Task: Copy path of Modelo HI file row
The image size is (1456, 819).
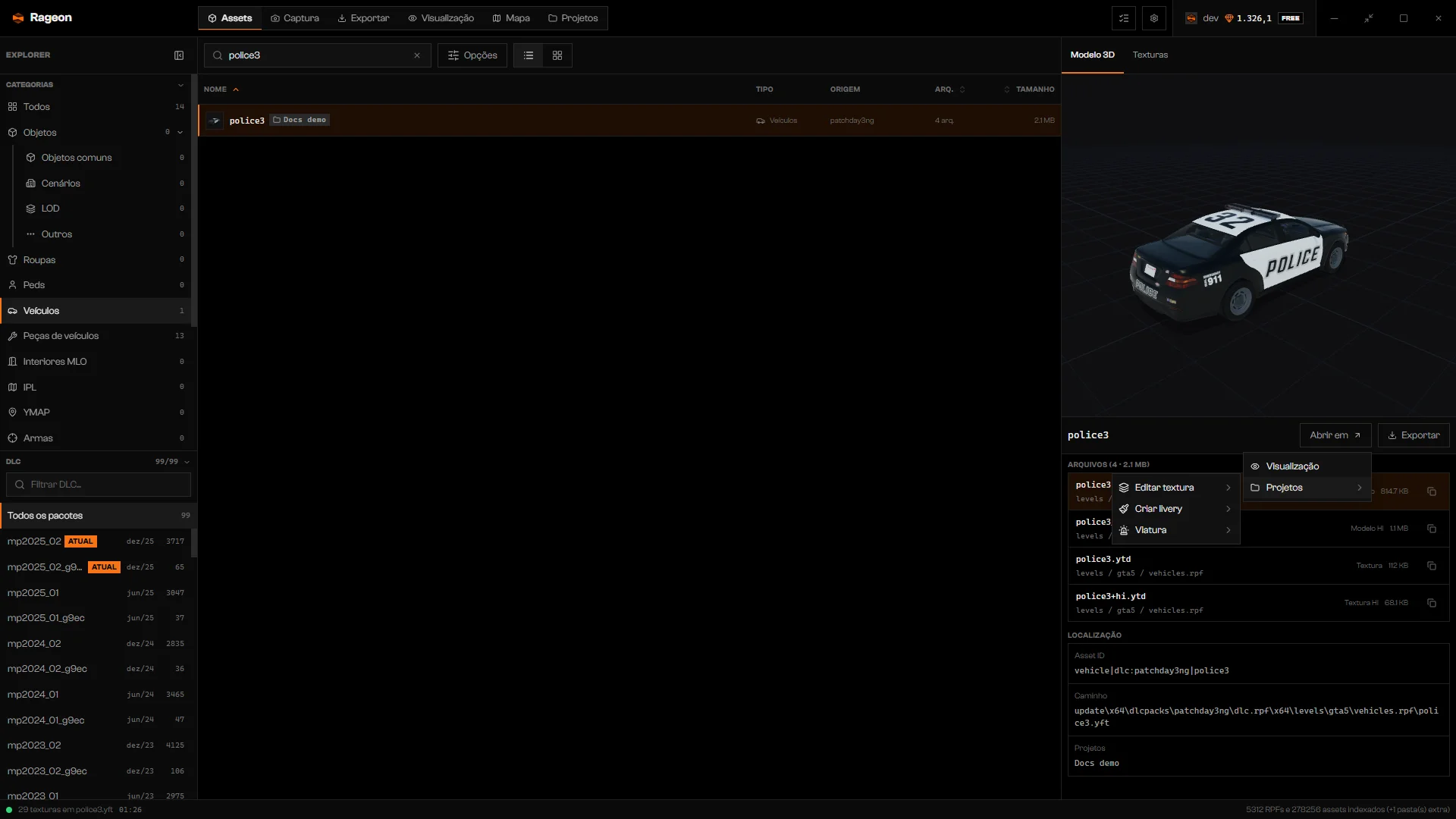Action: click(x=1432, y=529)
